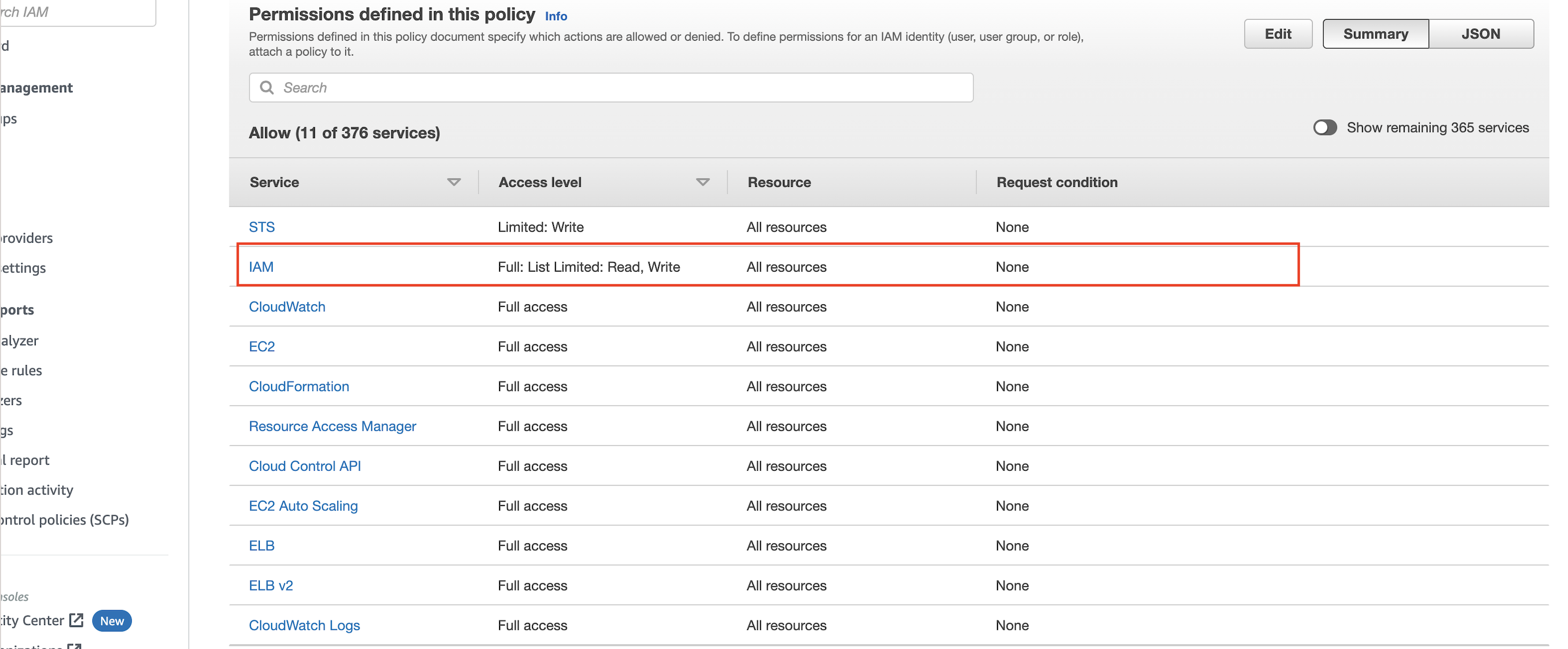Open the Info link beside permissions heading
The width and height of the screenshot is (1568, 649).
click(556, 17)
